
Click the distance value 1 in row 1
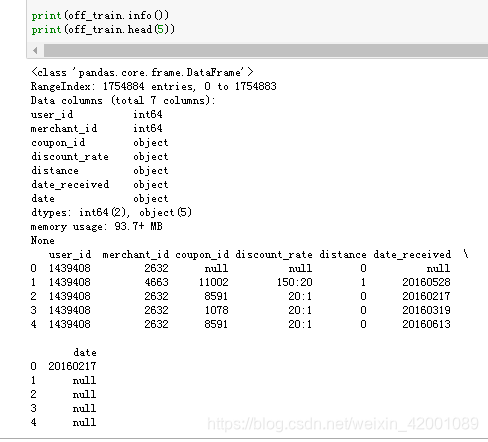click(363, 282)
